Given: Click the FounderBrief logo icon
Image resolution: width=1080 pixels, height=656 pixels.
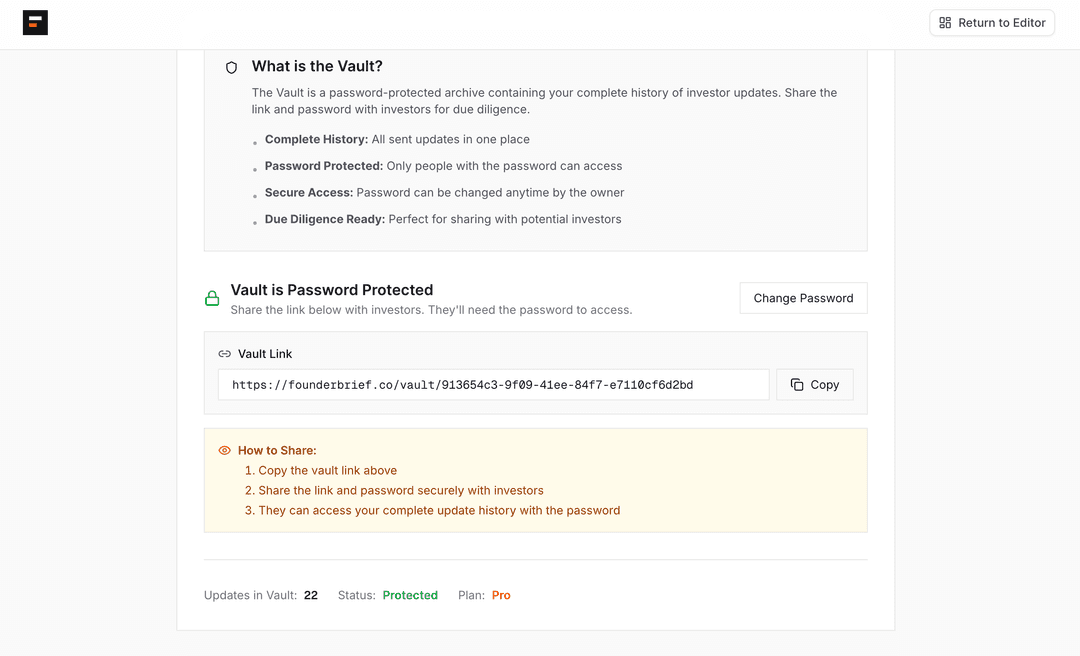Looking at the screenshot, I should [35, 23].
